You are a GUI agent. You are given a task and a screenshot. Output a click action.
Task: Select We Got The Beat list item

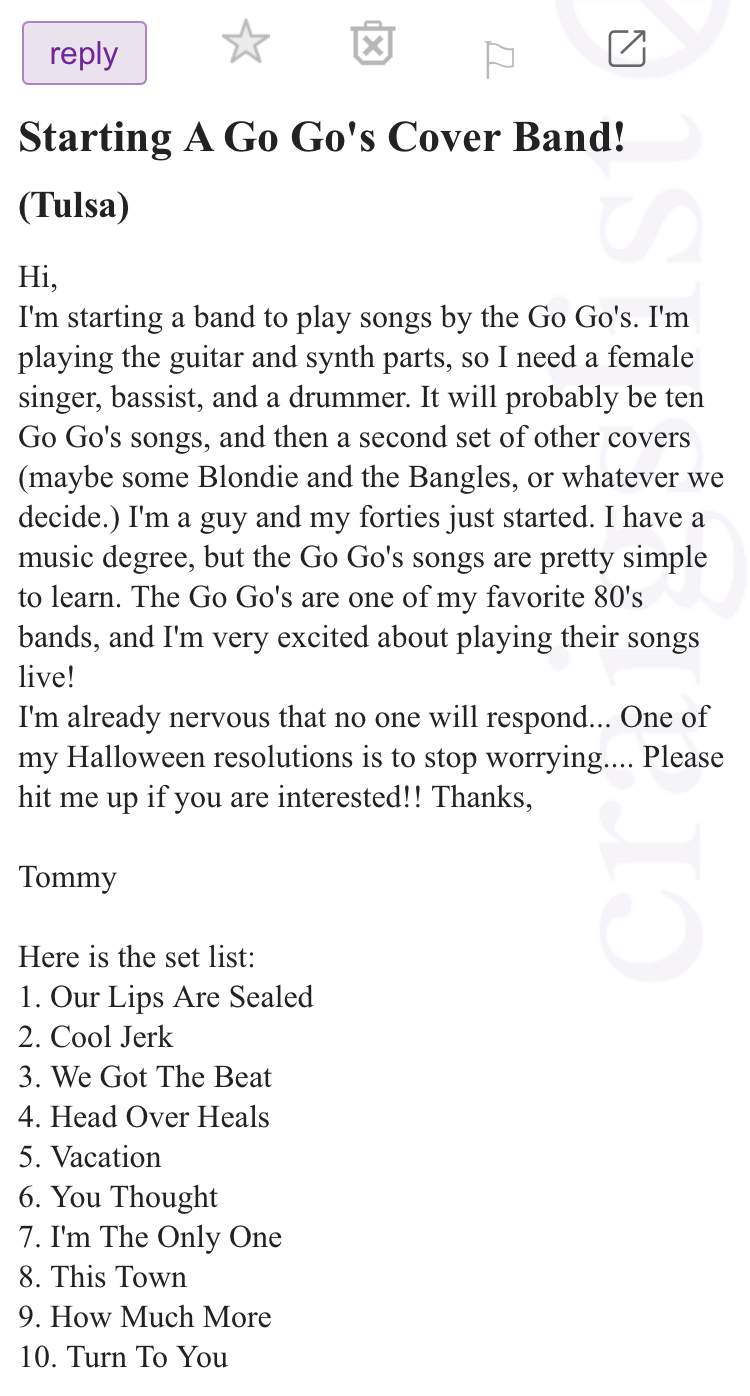(145, 1077)
